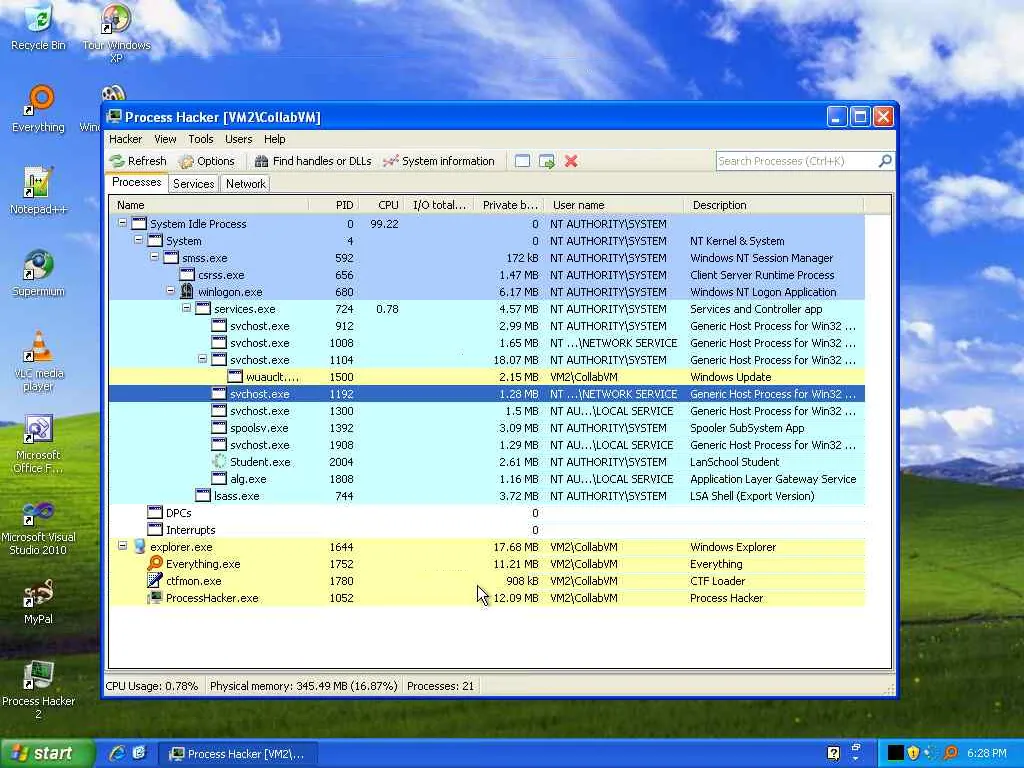The width and height of the screenshot is (1024, 768).
Task: Open the Options toolbar button
Action: pos(207,161)
